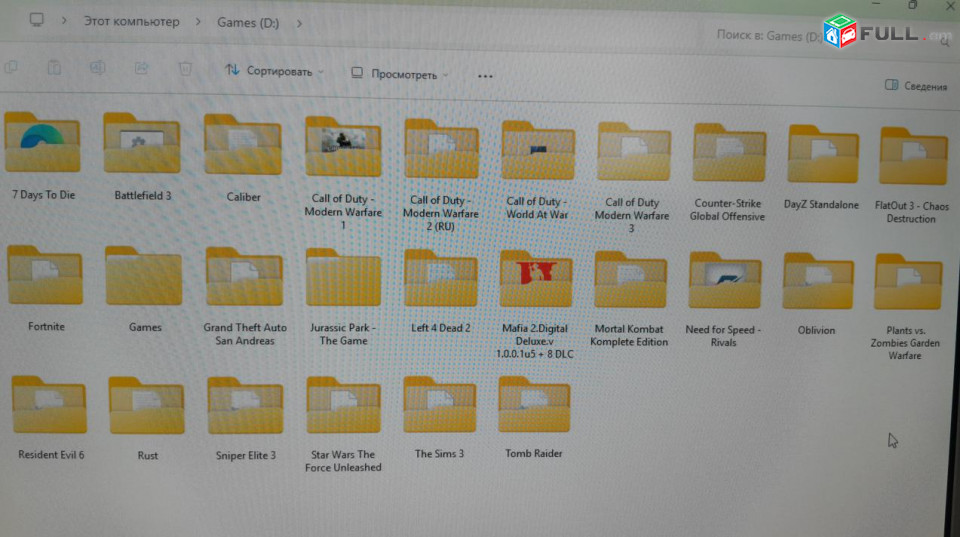Open the Oblivion folder icon
Viewport: 960px width, 537px height.
coord(818,281)
